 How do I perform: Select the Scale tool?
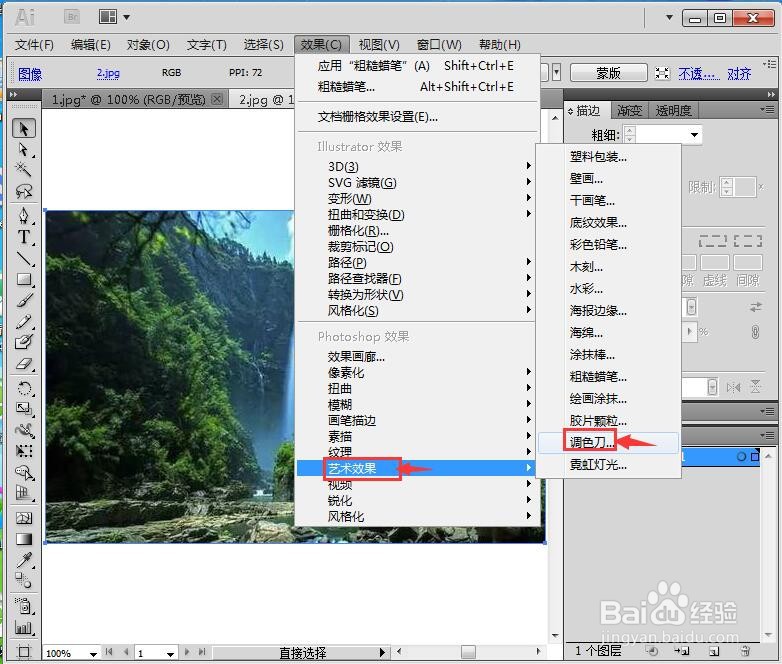coord(23,409)
